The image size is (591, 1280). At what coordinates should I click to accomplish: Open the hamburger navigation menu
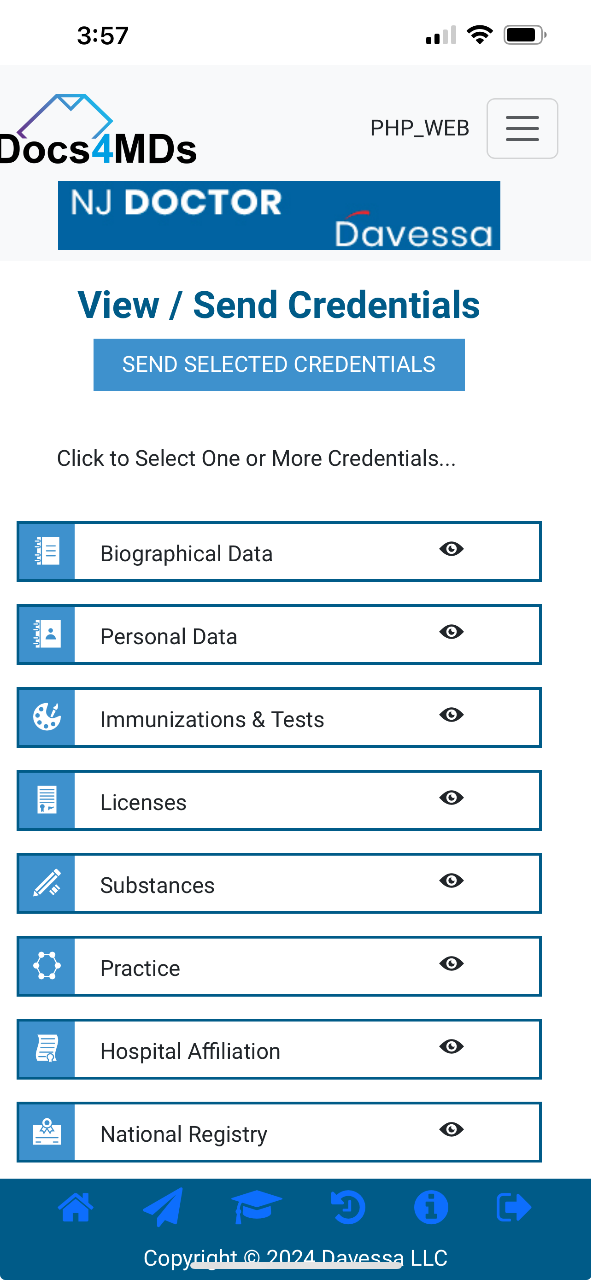(x=522, y=128)
